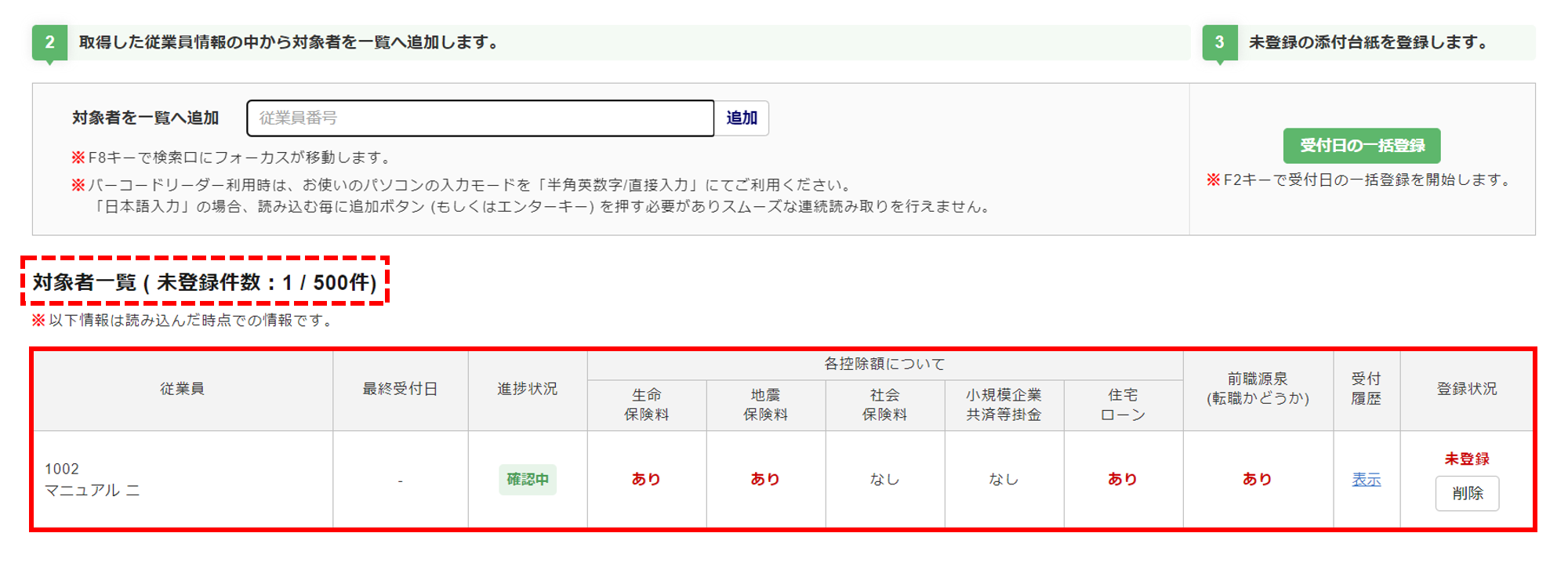Click the 小規模企業共済等掛金 column header
Viewport: 1568px width, 562px height.
(x=1004, y=405)
